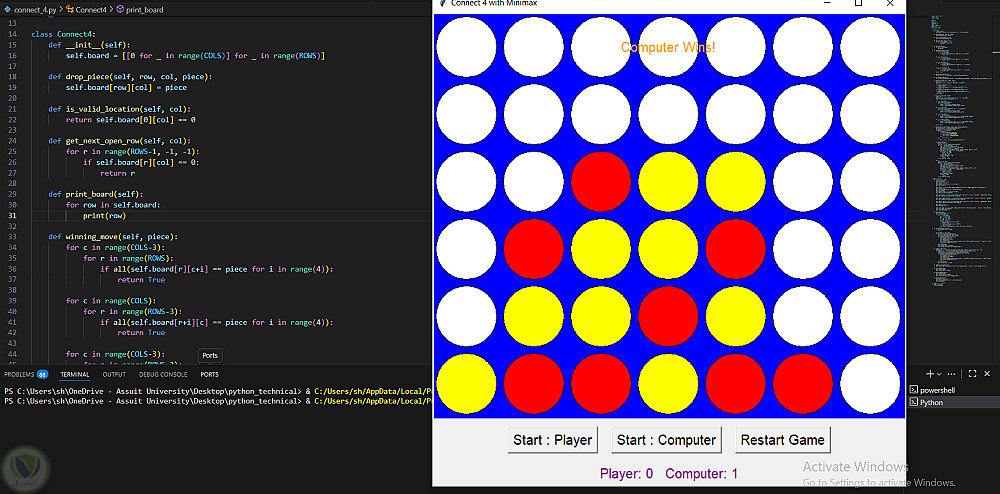Click the 'def winning_move(self, piece):' line

(113, 236)
